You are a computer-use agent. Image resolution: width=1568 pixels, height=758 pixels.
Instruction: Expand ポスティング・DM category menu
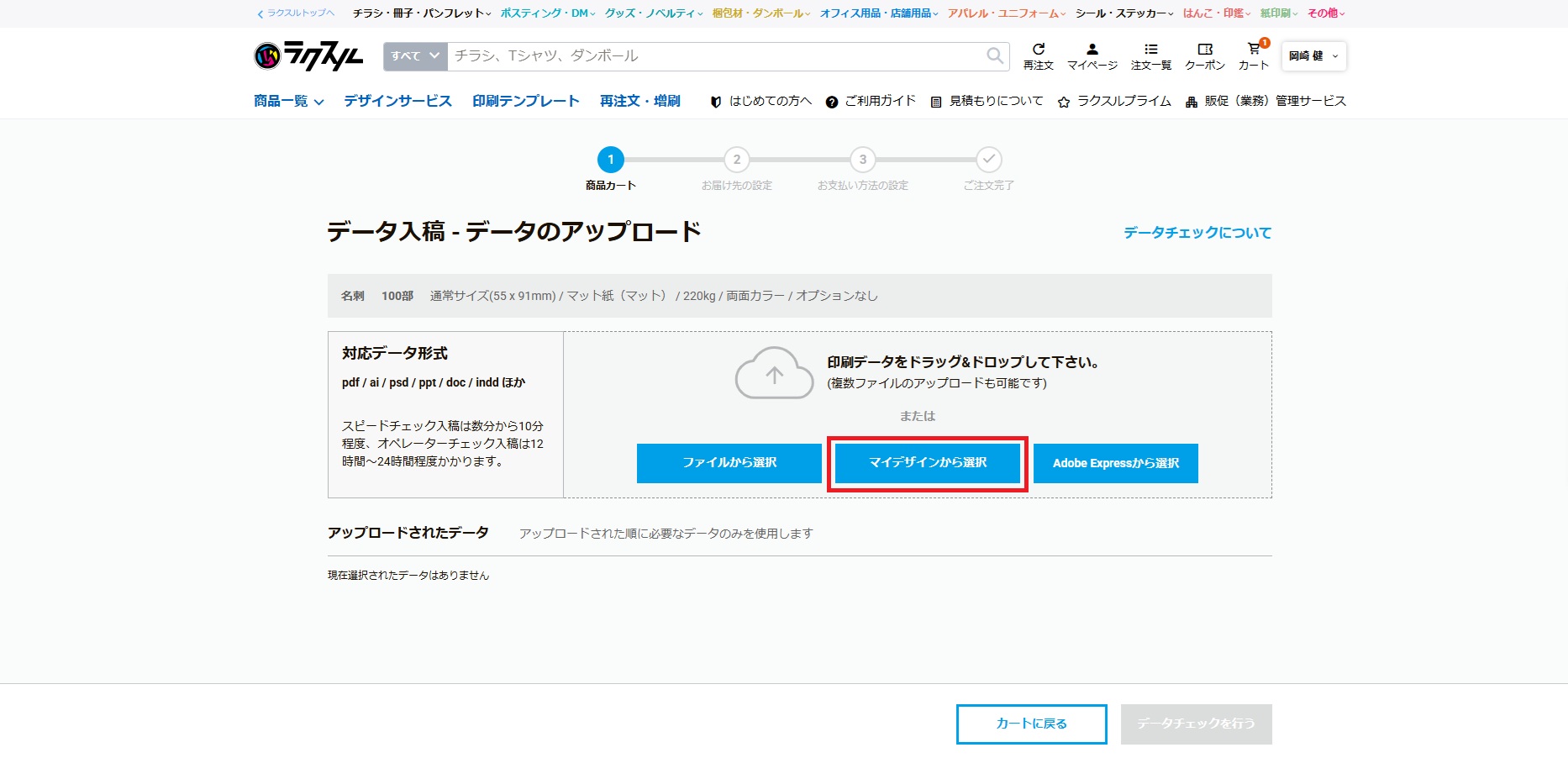click(x=548, y=13)
